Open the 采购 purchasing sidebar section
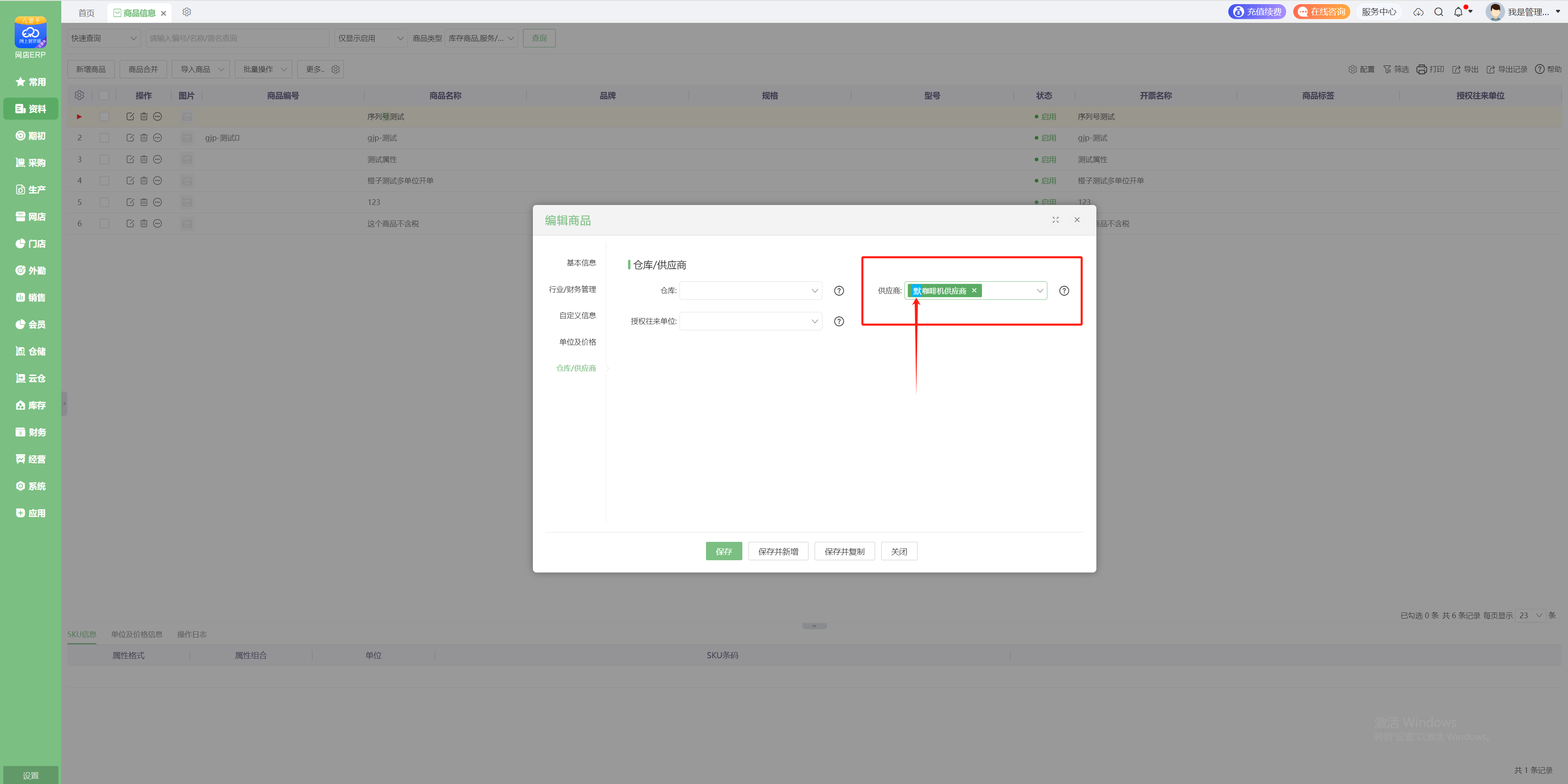 pos(31,163)
